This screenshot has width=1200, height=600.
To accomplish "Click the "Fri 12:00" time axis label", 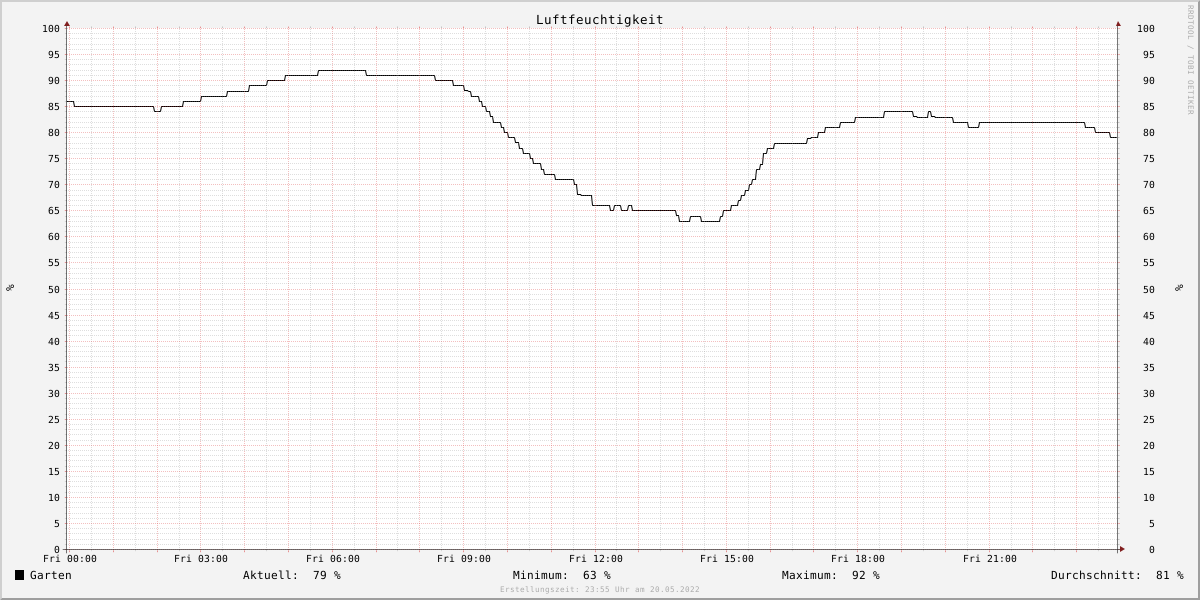I will click(596, 559).
